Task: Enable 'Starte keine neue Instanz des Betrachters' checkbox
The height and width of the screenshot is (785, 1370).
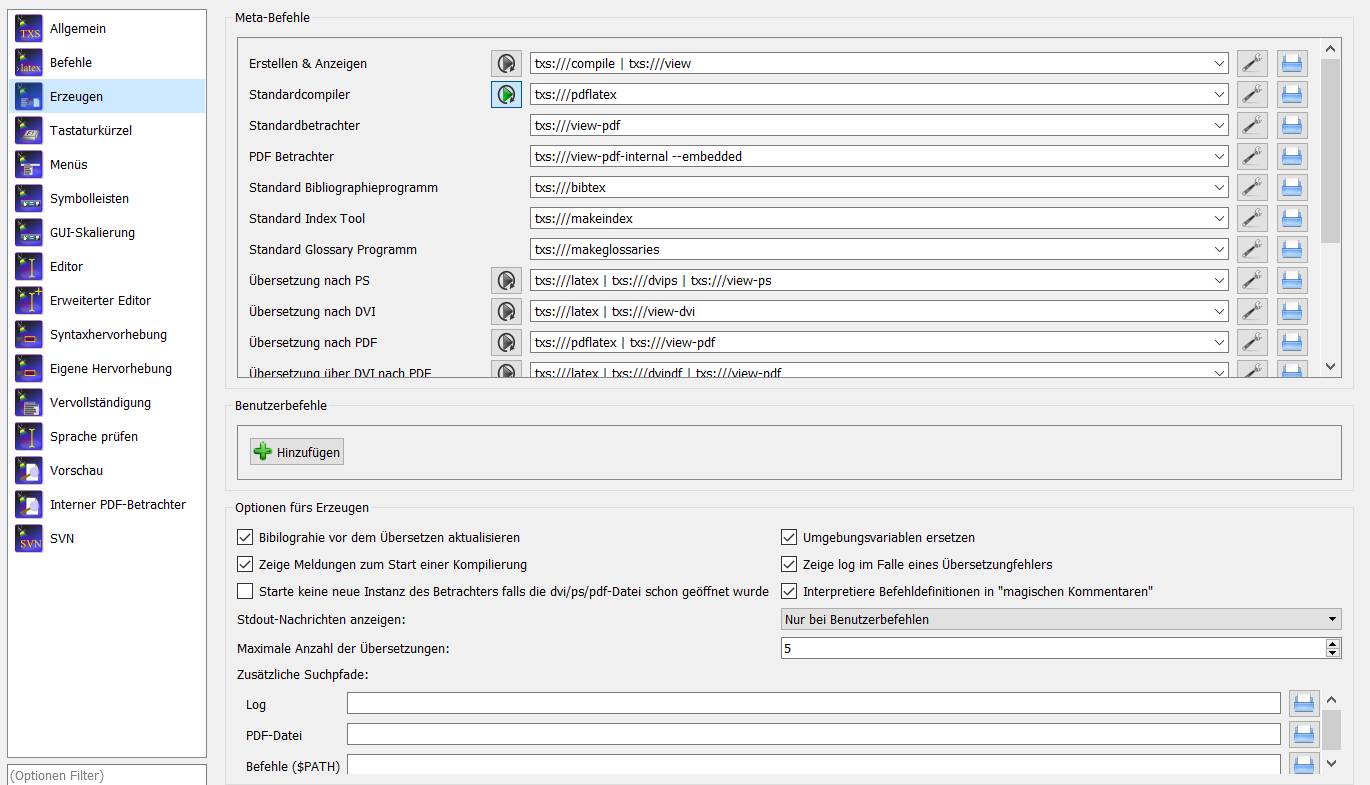Action: coord(245,591)
